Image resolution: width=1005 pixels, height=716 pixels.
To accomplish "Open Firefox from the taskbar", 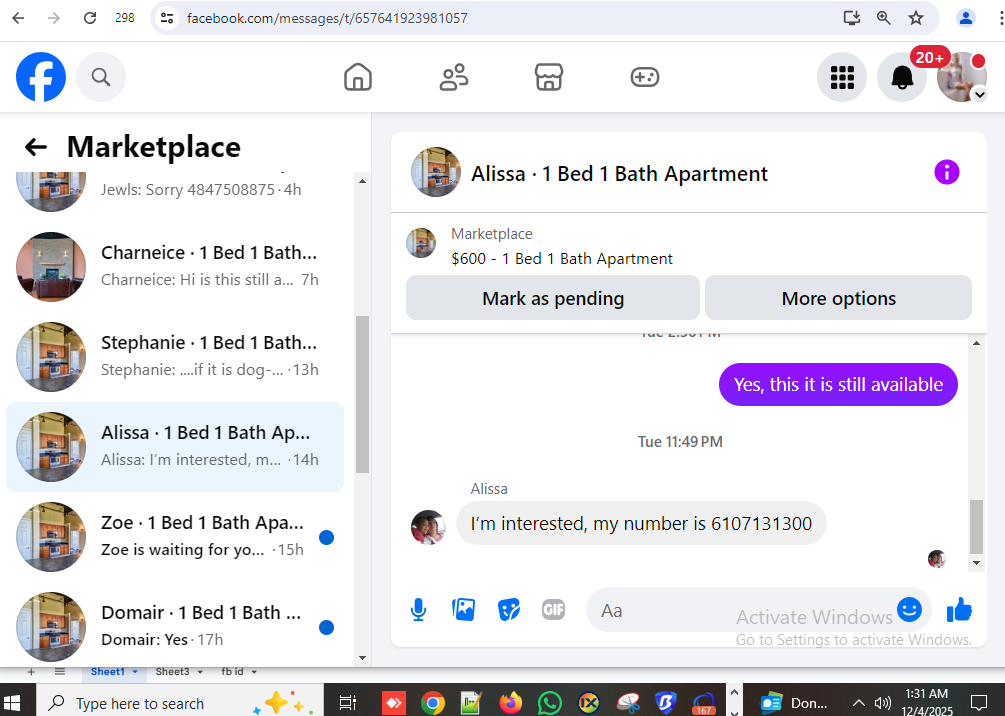I will 511,703.
